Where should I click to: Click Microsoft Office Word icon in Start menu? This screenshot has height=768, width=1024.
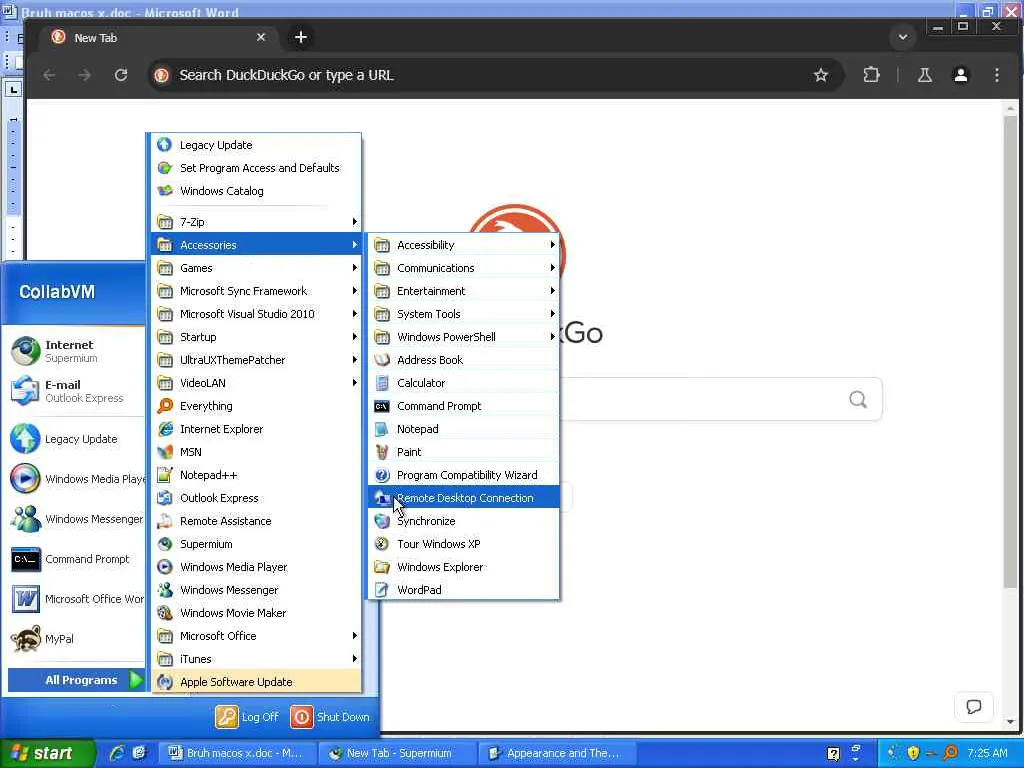pos(25,599)
